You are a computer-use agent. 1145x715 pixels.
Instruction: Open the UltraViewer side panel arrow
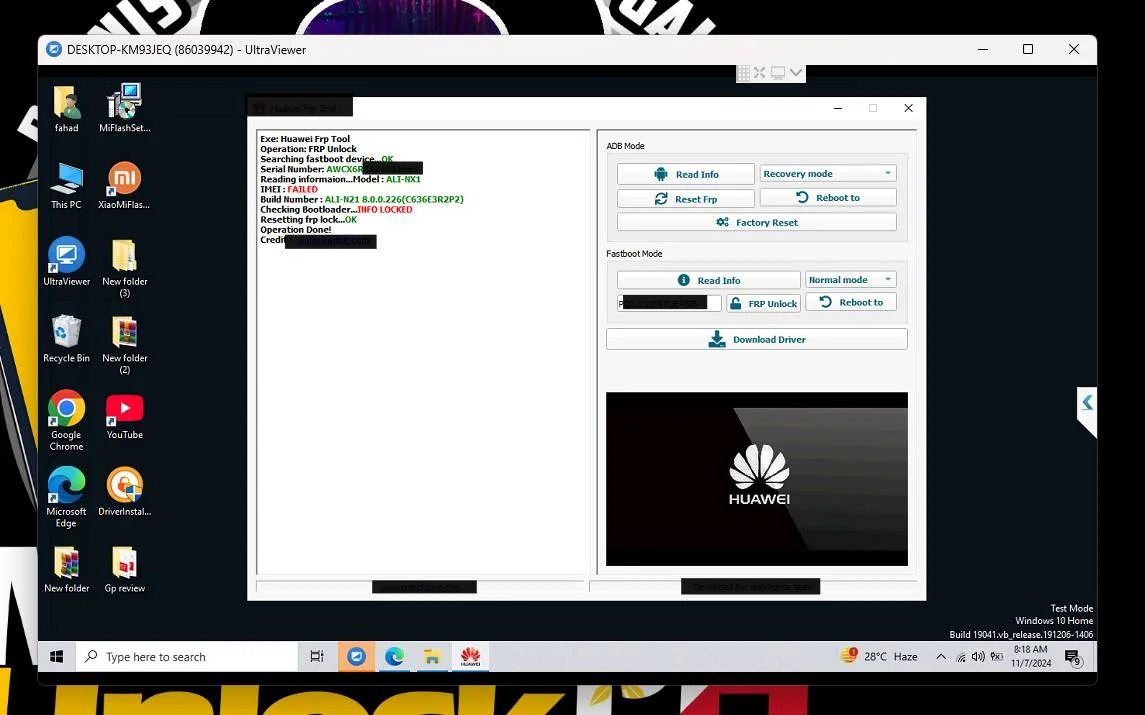click(1087, 402)
